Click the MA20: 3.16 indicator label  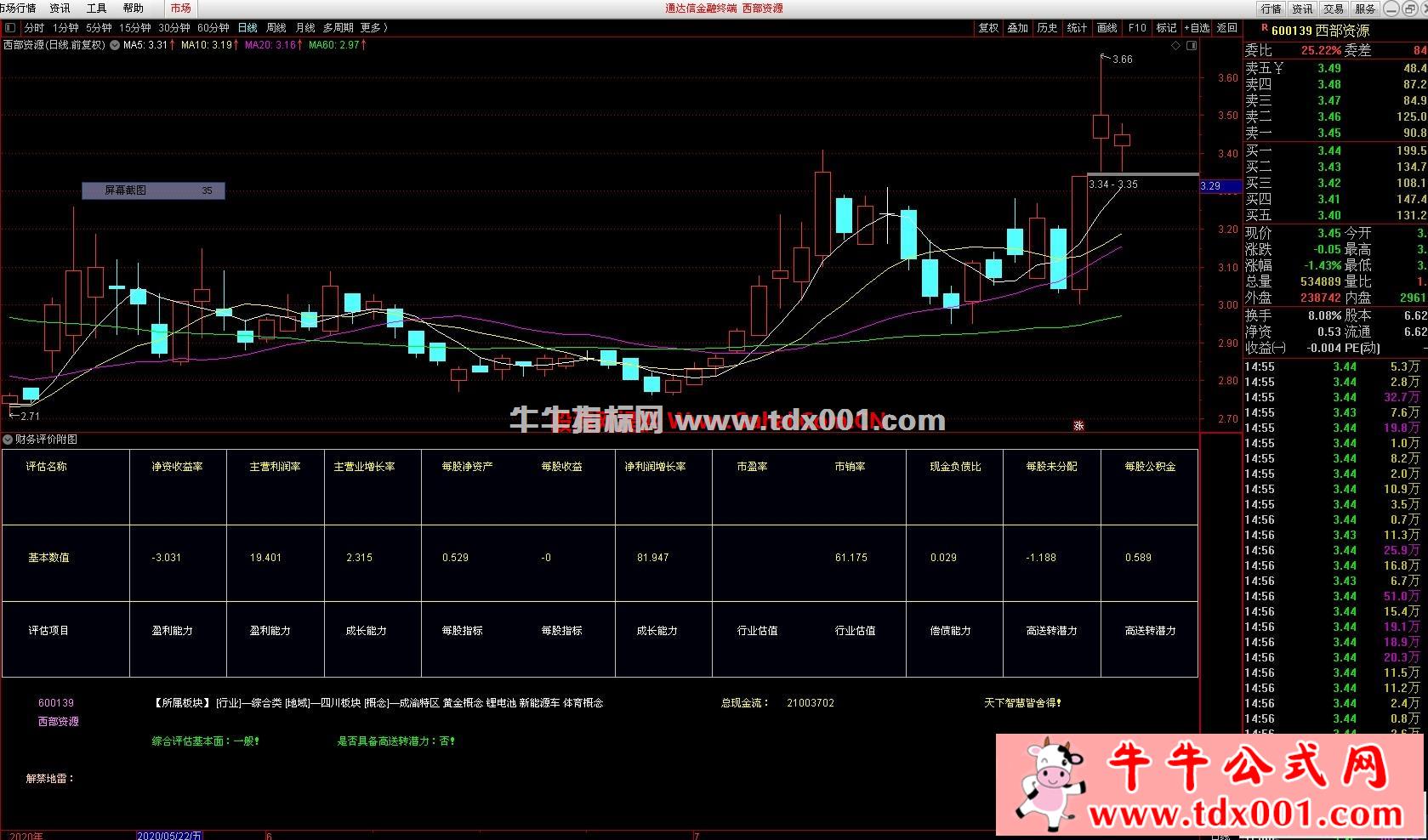[273, 45]
